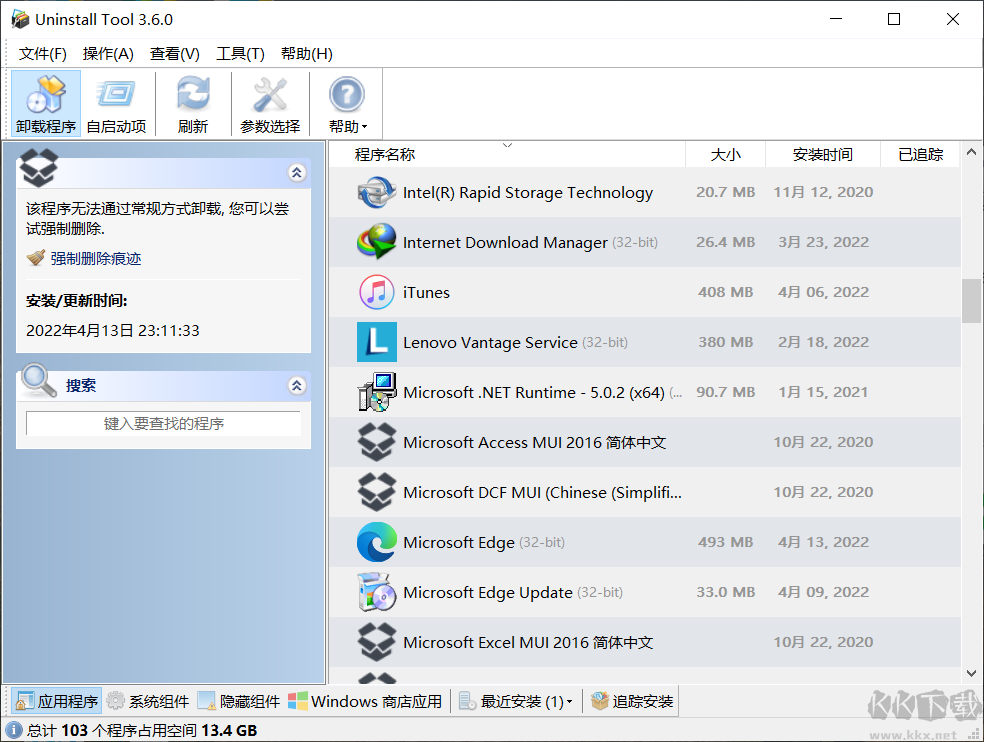Click the scroll up arrow of program list
The height and width of the screenshot is (742, 984).
click(x=971, y=151)
